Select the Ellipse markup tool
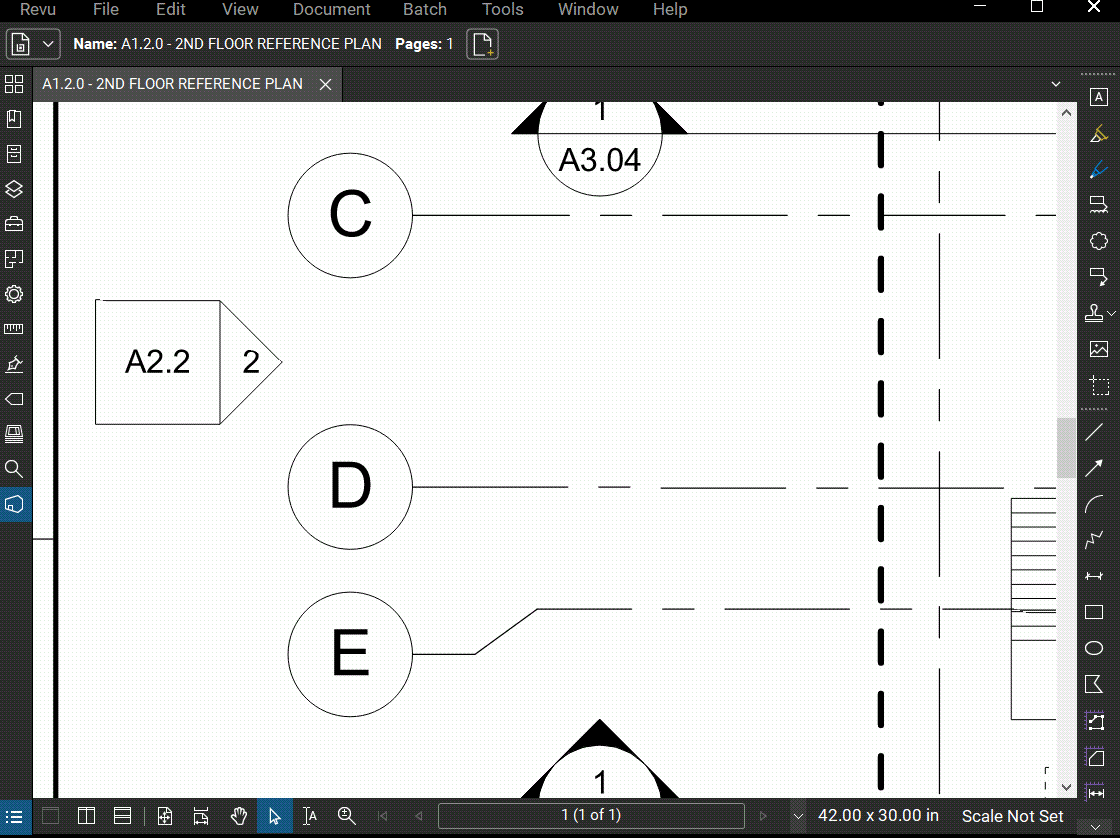Viewport: 1120px width, 838px height. [1094, 648]
